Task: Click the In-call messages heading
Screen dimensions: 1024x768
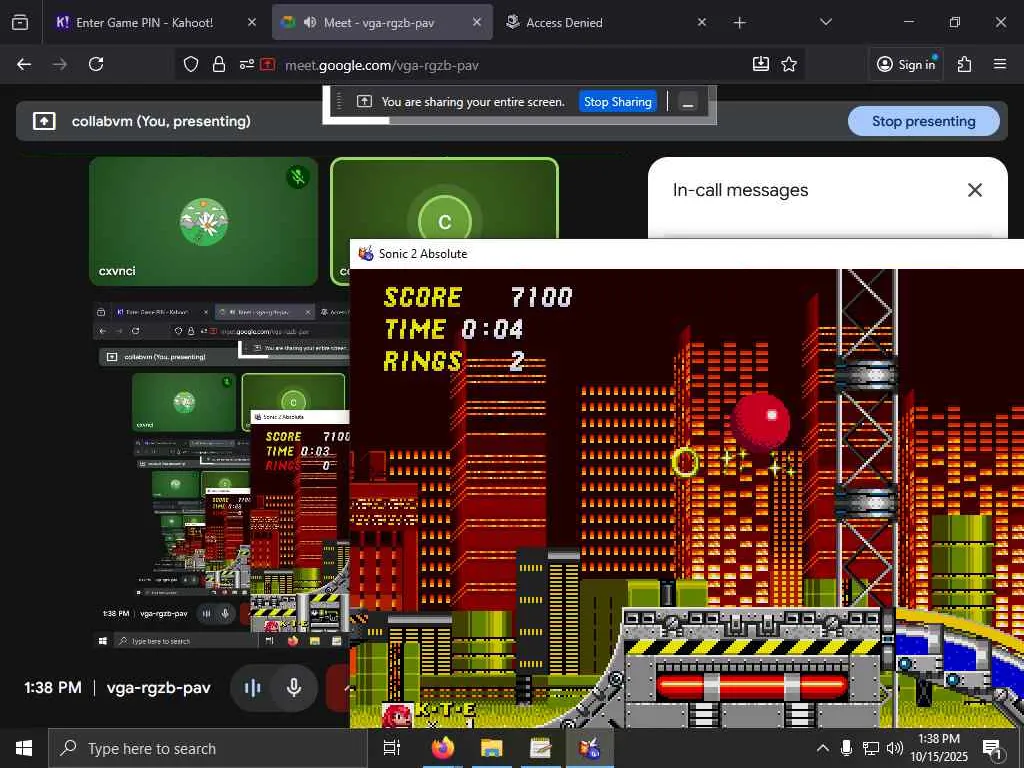Action: click(741, 190)
